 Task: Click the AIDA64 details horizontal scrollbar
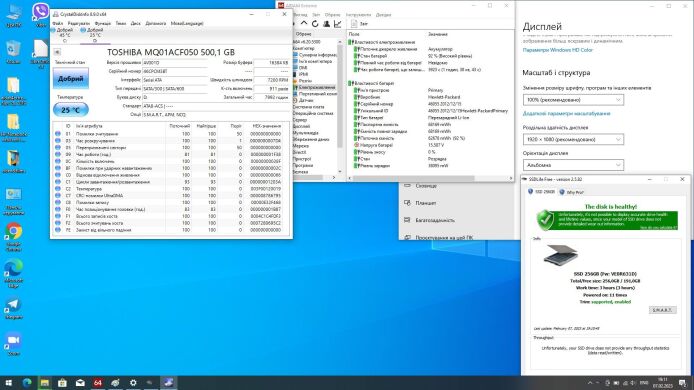430,178
